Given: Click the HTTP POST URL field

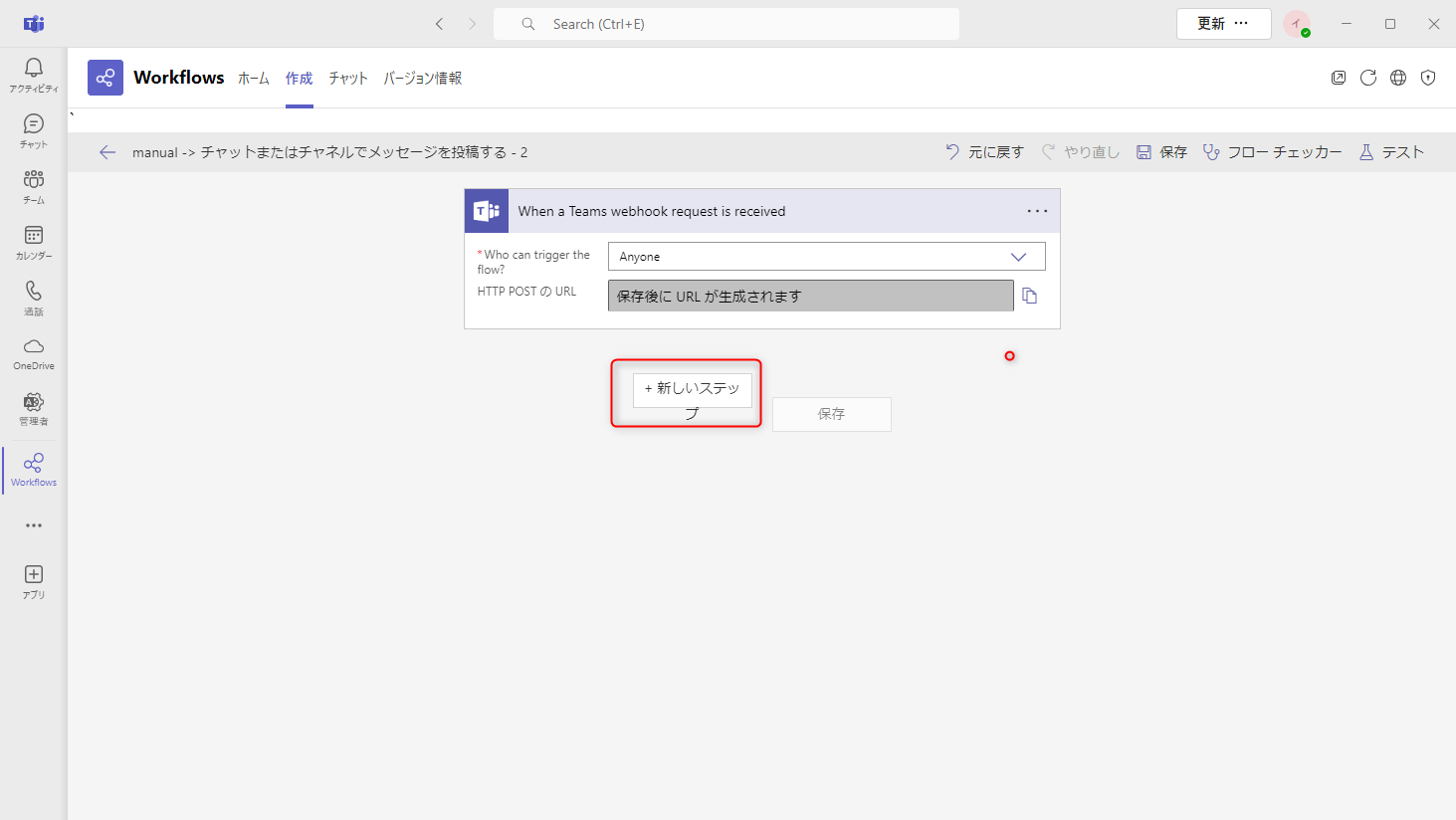Looking at the screenshot, I should click(811, 296).
